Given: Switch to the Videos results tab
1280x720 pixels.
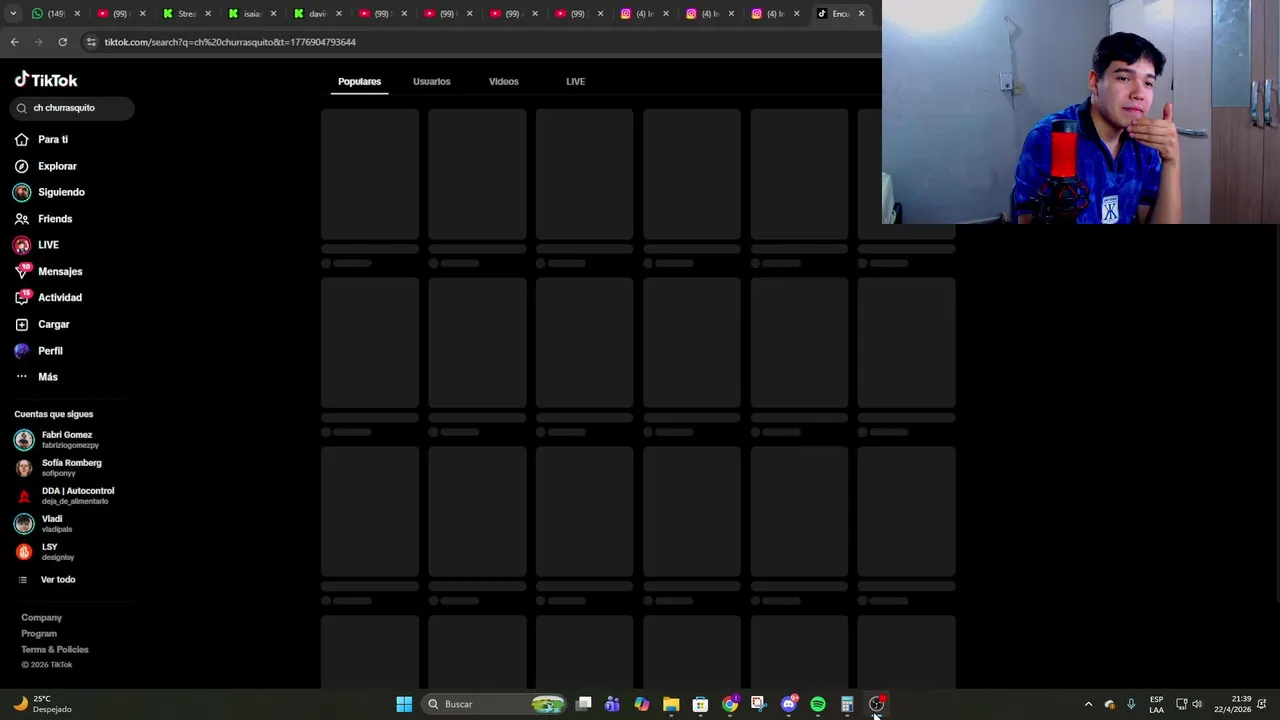Looking at the screenshot, I should 503,82.
